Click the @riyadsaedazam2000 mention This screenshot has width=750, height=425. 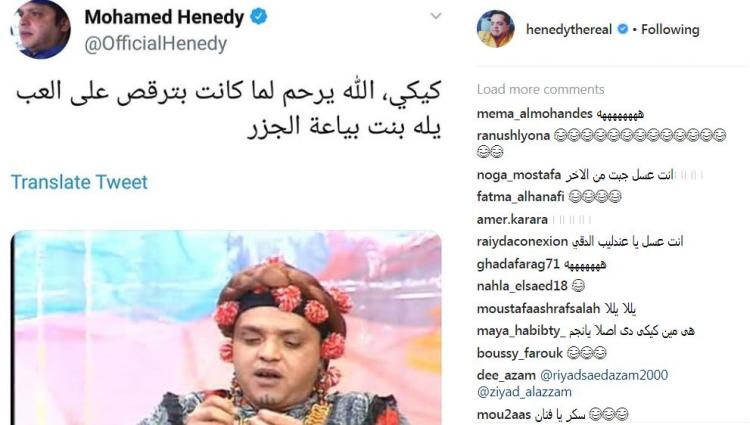click(604, 375)
